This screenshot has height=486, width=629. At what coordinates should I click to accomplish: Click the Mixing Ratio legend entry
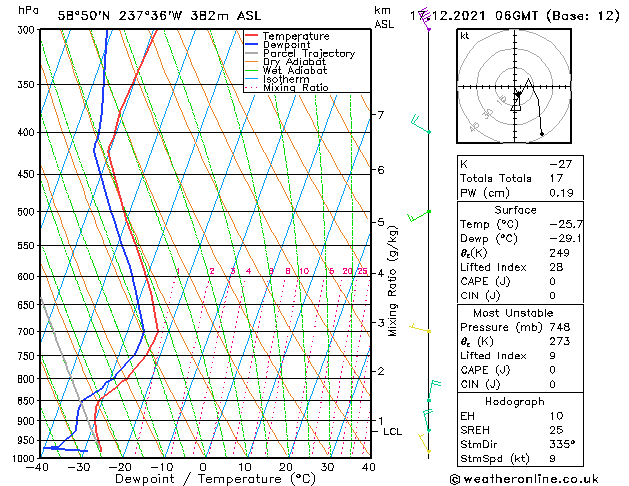[x=295, y=89]
